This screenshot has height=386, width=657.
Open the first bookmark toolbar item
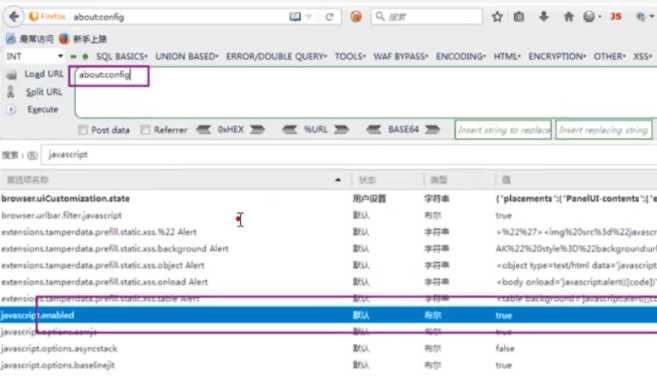tap(30, 39)
